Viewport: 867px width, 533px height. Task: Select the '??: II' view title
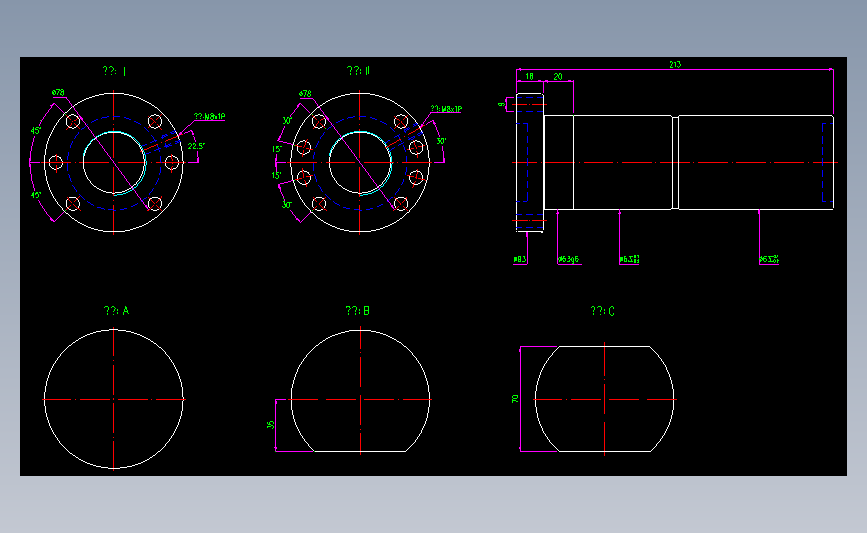[358, 70]
